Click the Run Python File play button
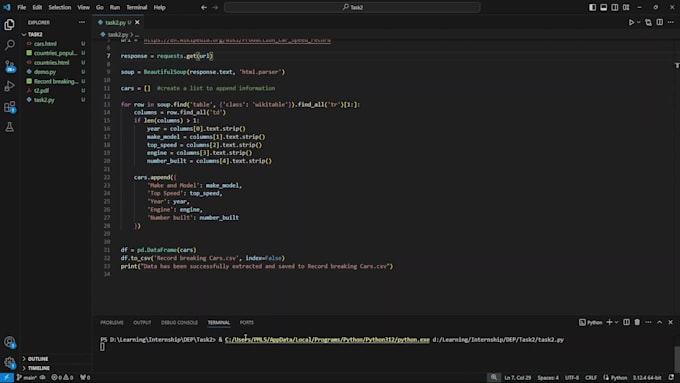 (x=631, y=23)
